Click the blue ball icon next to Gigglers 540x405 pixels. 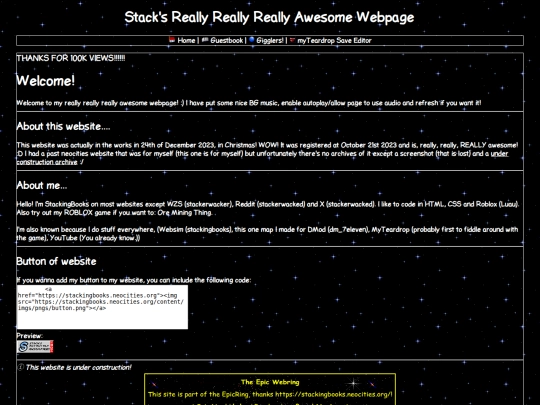point(252,40)
